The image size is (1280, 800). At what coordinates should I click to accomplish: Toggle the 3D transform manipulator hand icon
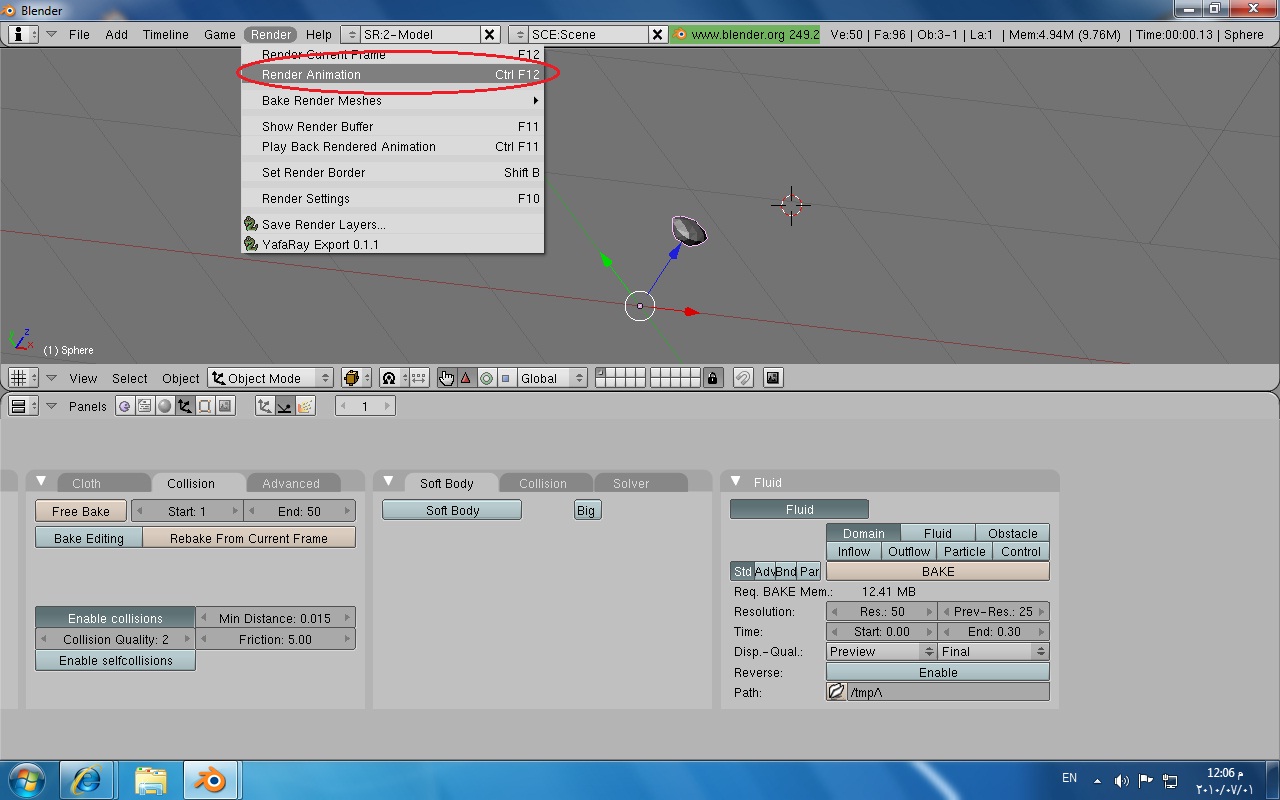tap(446, 378)
